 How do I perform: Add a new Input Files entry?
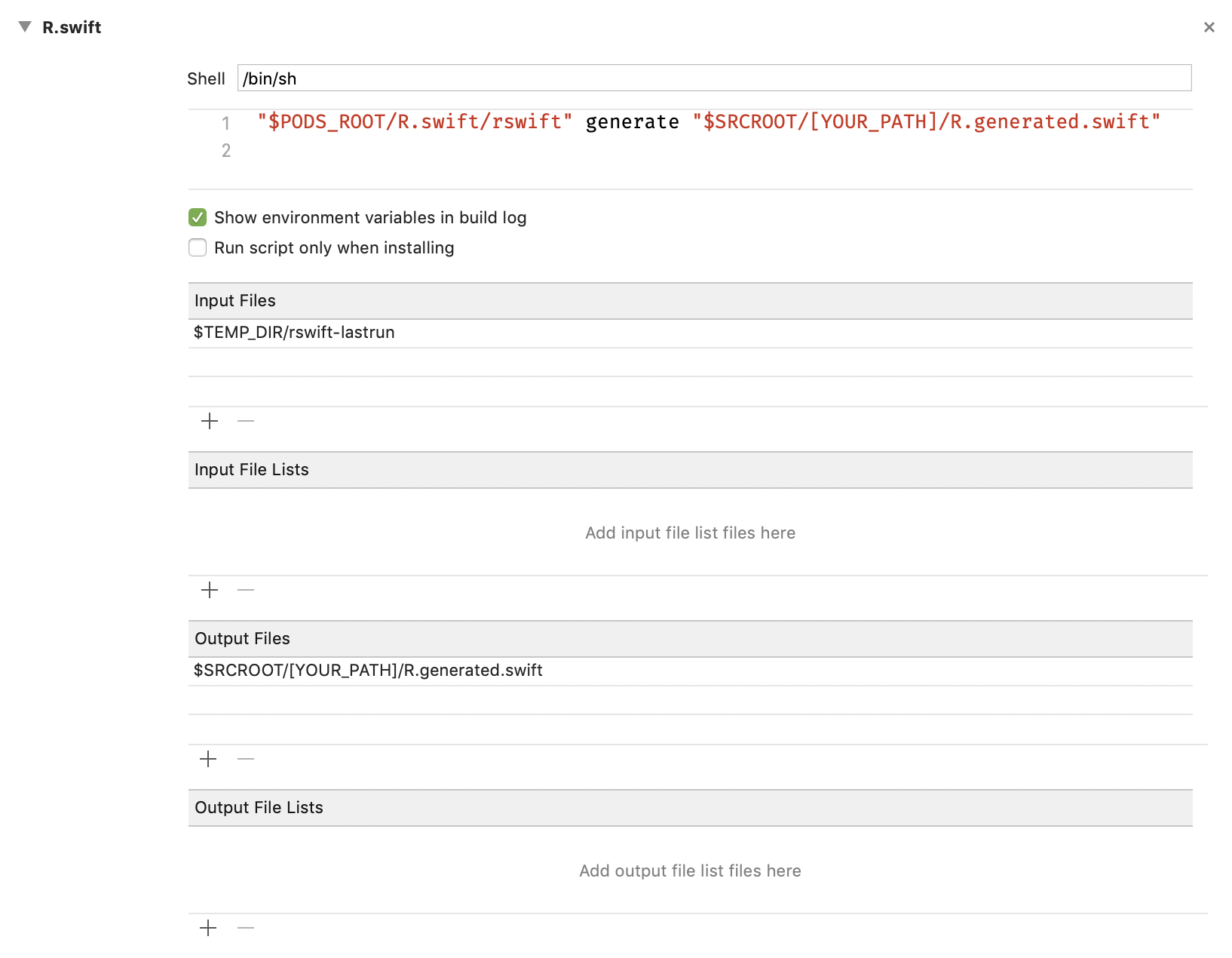pos(210,421)
